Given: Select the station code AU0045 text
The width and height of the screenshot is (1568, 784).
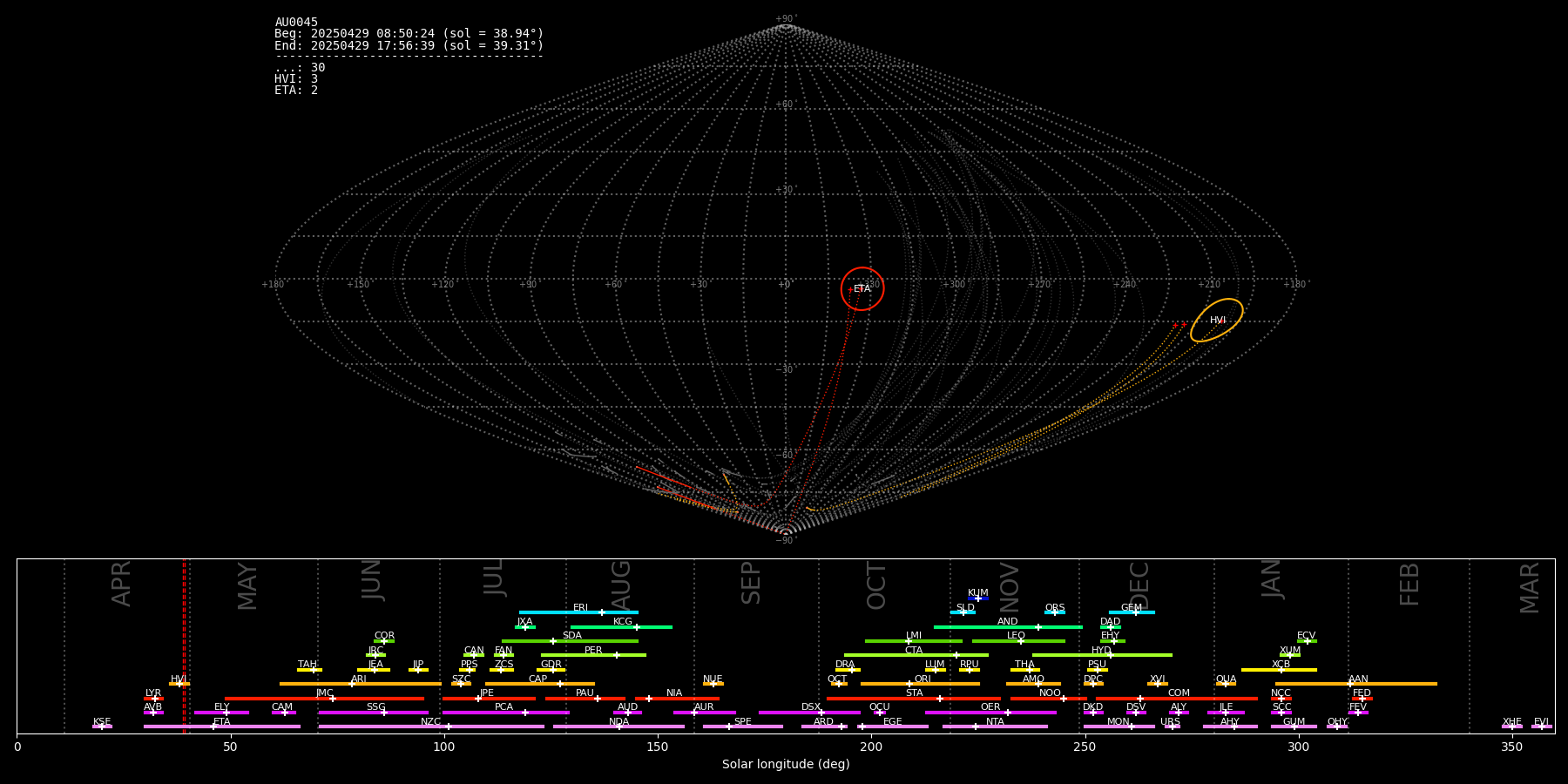Looking at the screenshot, I should click(296, 23).
